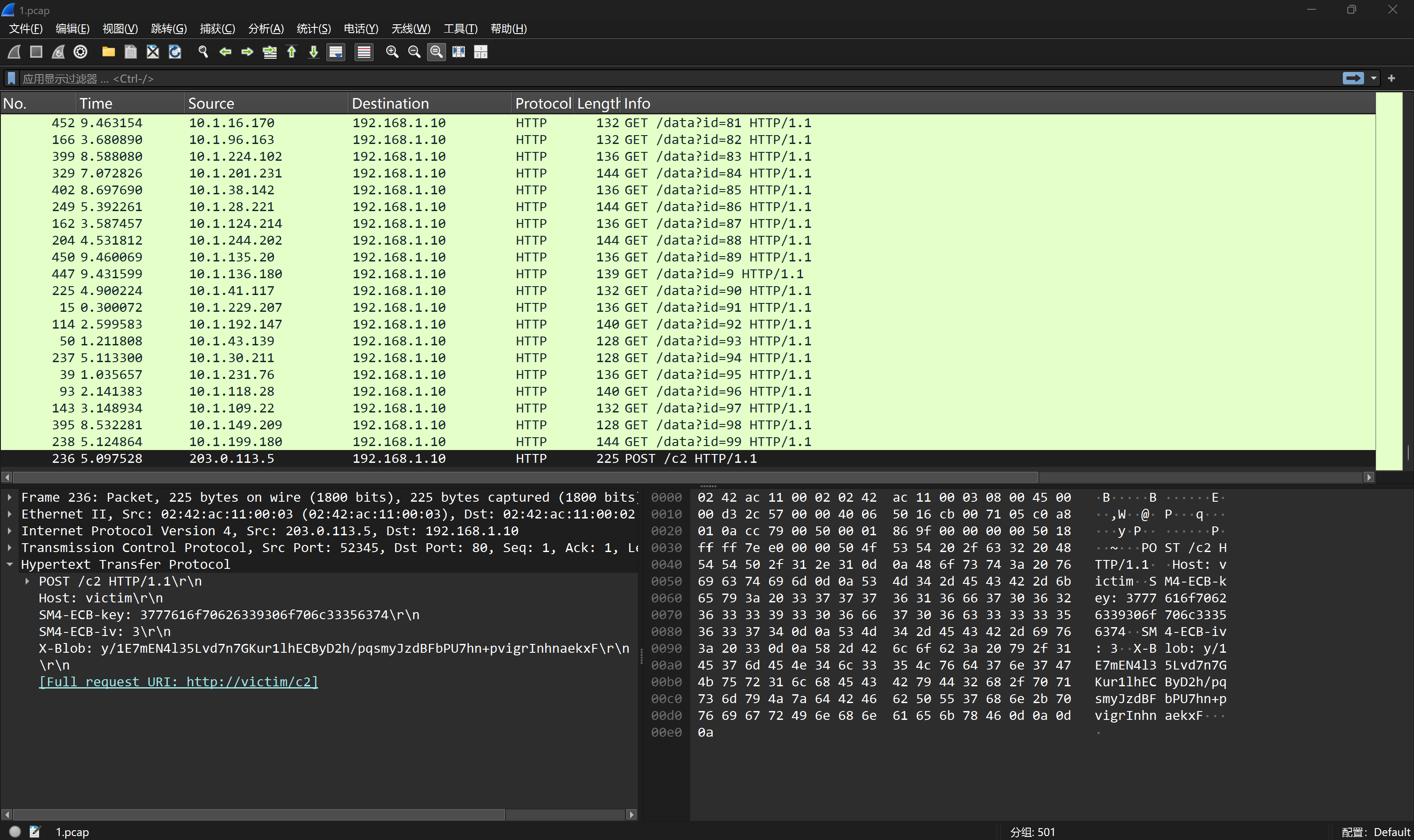Jump to first packet arrow icon
The image size is (1414, 840).
tap(292, 52)
